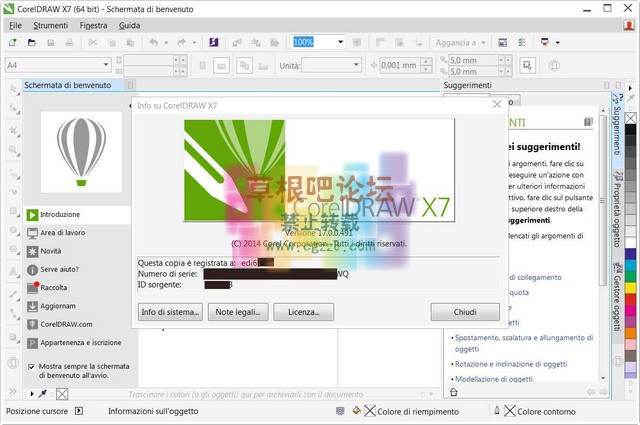This screenshot has width=640, height=425.
Task: Click the Save disk icon
Action: 51,42
